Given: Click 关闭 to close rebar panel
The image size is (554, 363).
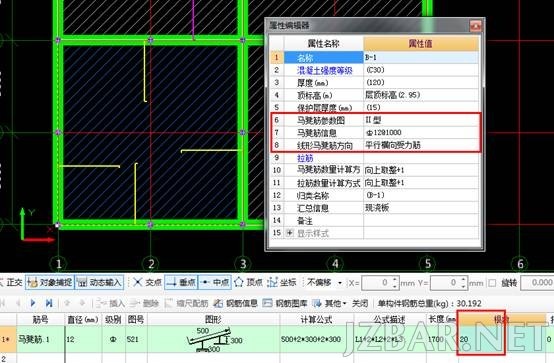Looking at the screenshot, I should point(360,303).
